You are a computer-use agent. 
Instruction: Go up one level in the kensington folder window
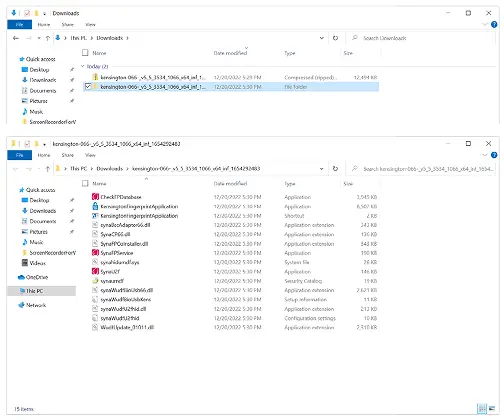coord(48,169)
